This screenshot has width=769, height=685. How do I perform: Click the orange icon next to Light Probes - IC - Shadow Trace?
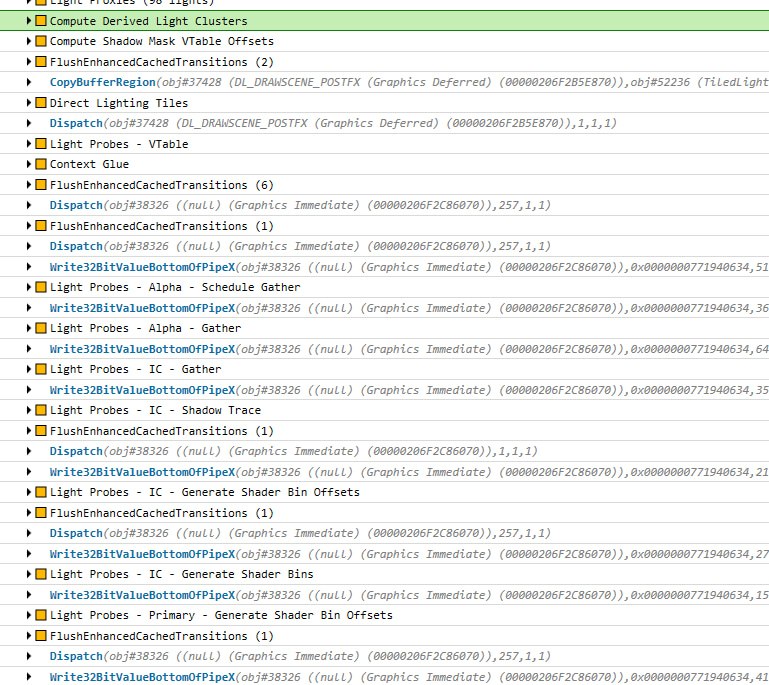click(x=41, y=410)
